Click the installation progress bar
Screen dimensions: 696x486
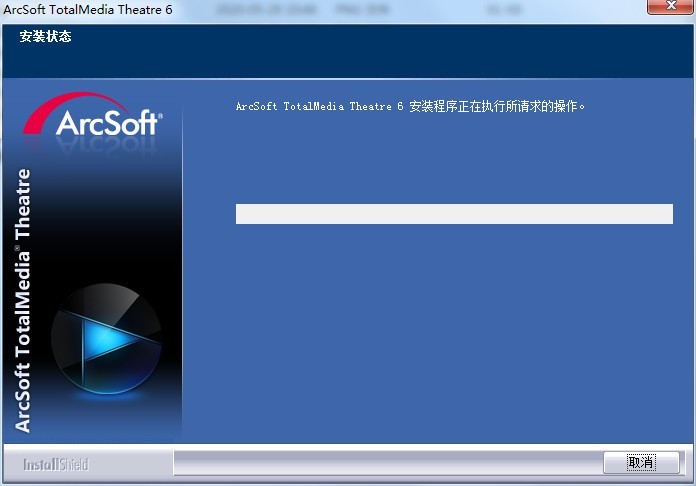coord(454,214)
